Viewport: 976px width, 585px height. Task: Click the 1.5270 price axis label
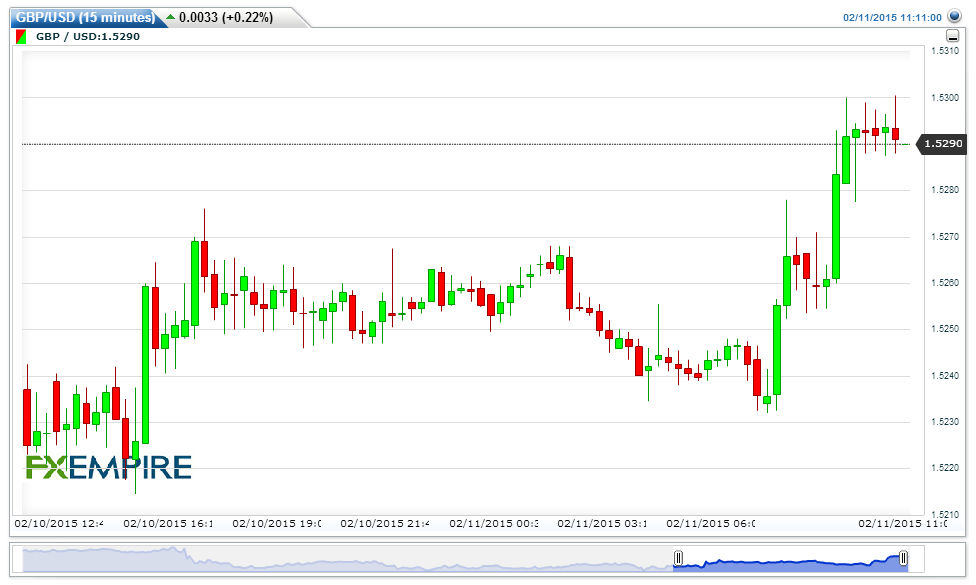point(944,236)
